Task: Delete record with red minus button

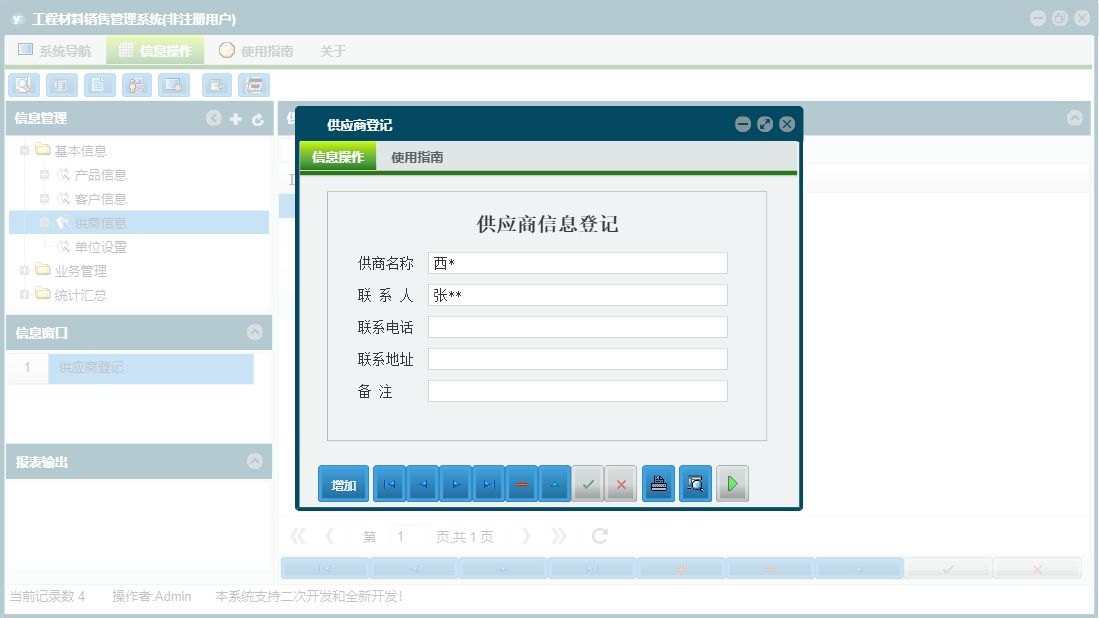Action: 521,483
